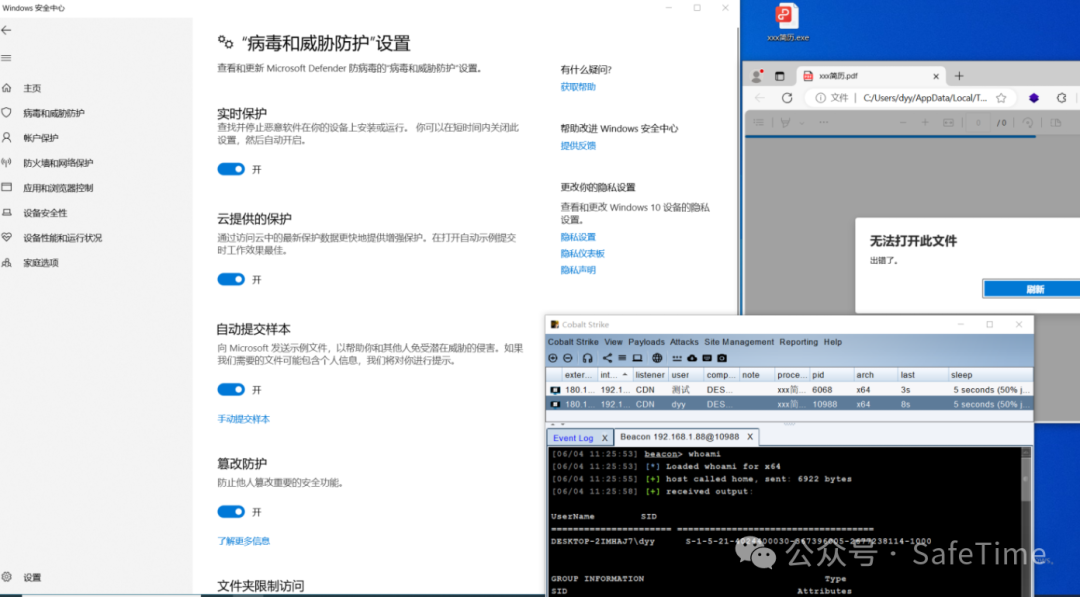The image size is (1080, 597).
Task: Open Reporting menu in Cobalt Strike
Action: pos(799,342)
